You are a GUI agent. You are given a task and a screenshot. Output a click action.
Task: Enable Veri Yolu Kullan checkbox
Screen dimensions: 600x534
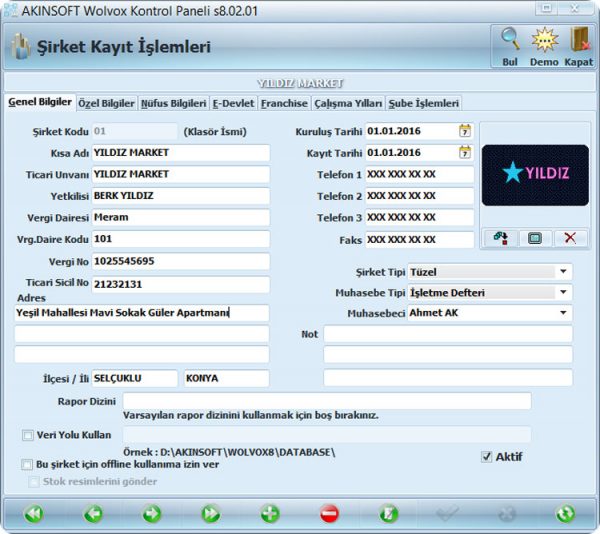click(28, 435)
